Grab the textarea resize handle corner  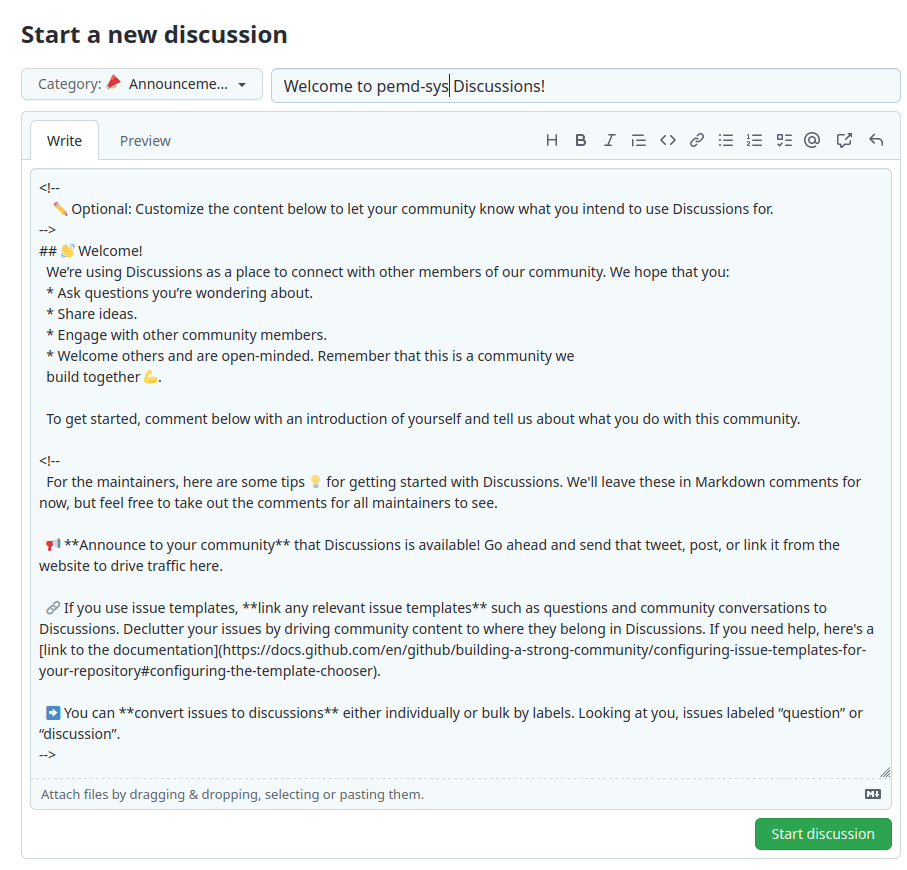coord(885,772)
